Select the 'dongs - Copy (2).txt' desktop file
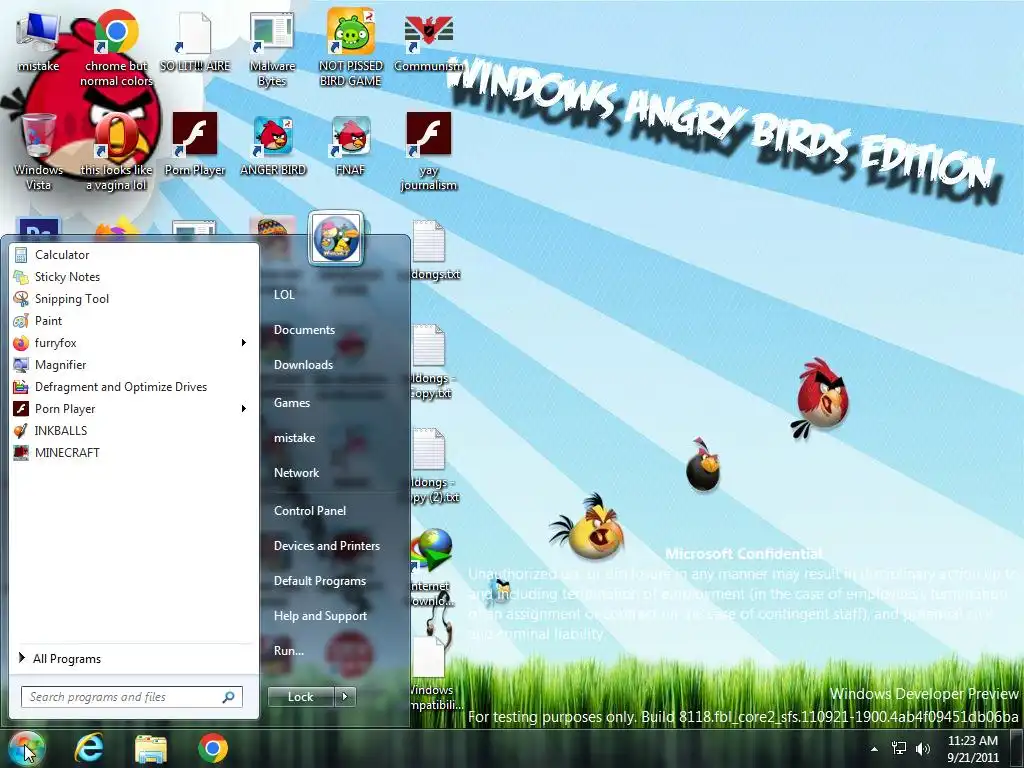This screenshot has height=768, width=1024. point(434,466)
